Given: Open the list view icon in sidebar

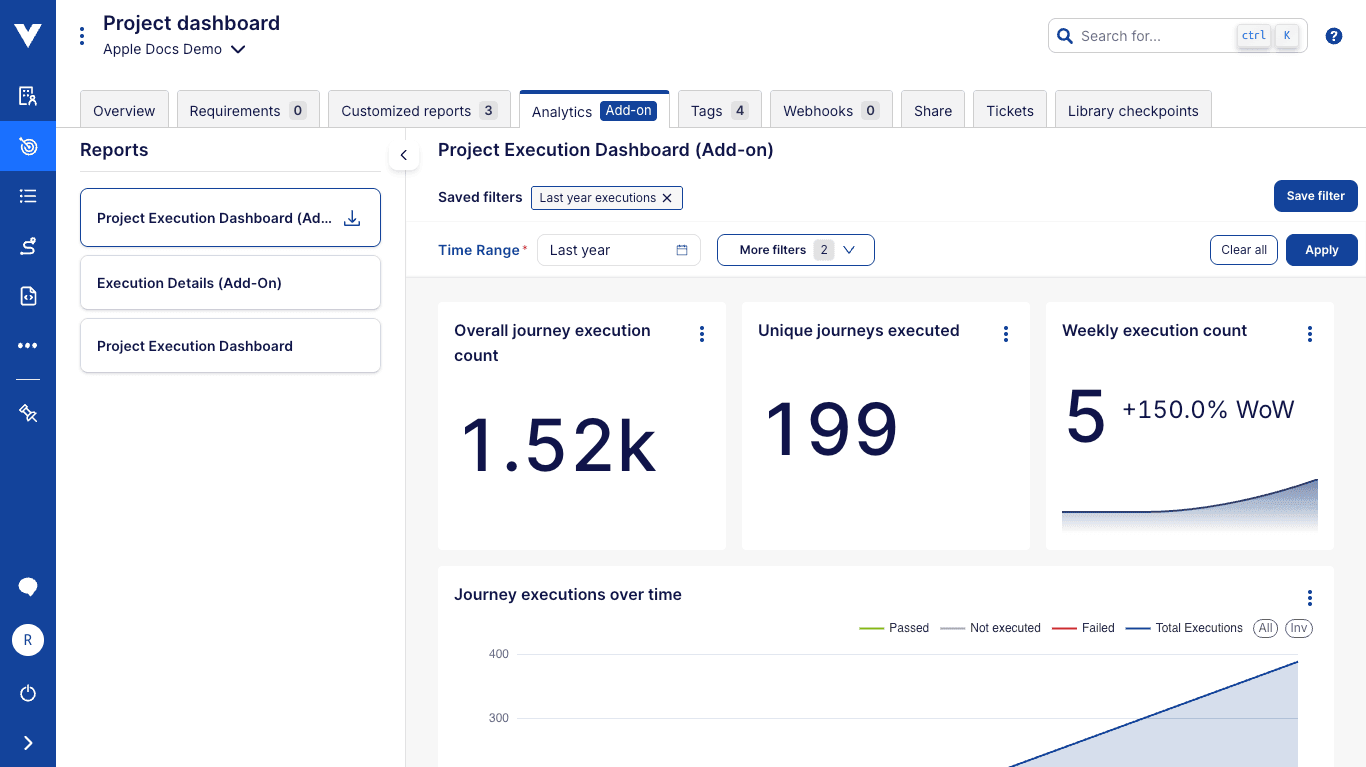Looking at the screenshot, I should click(27, 196).
